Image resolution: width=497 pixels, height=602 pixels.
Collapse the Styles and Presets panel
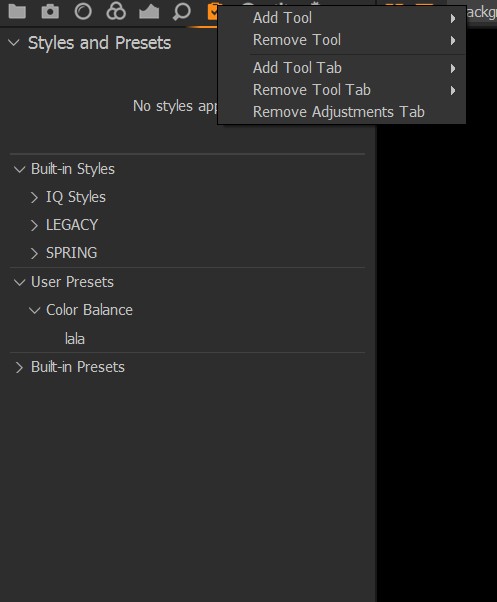point(14,43)
